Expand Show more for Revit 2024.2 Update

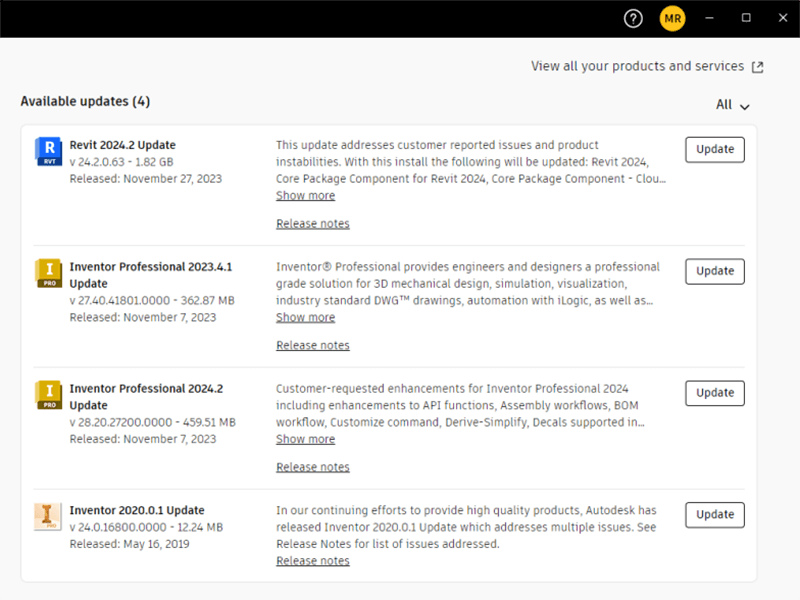305,196
